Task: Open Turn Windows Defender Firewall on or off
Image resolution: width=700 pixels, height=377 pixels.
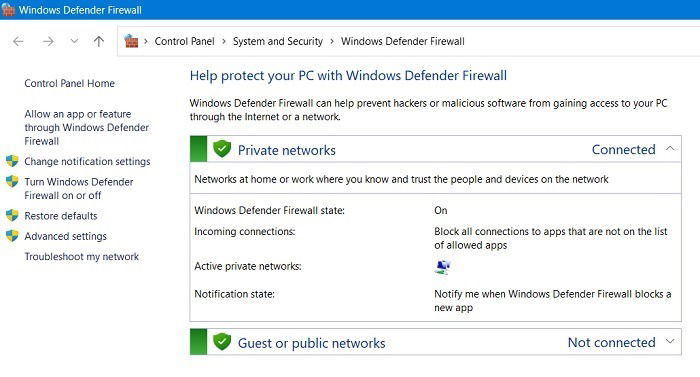Action: click(x=79, y=188)
